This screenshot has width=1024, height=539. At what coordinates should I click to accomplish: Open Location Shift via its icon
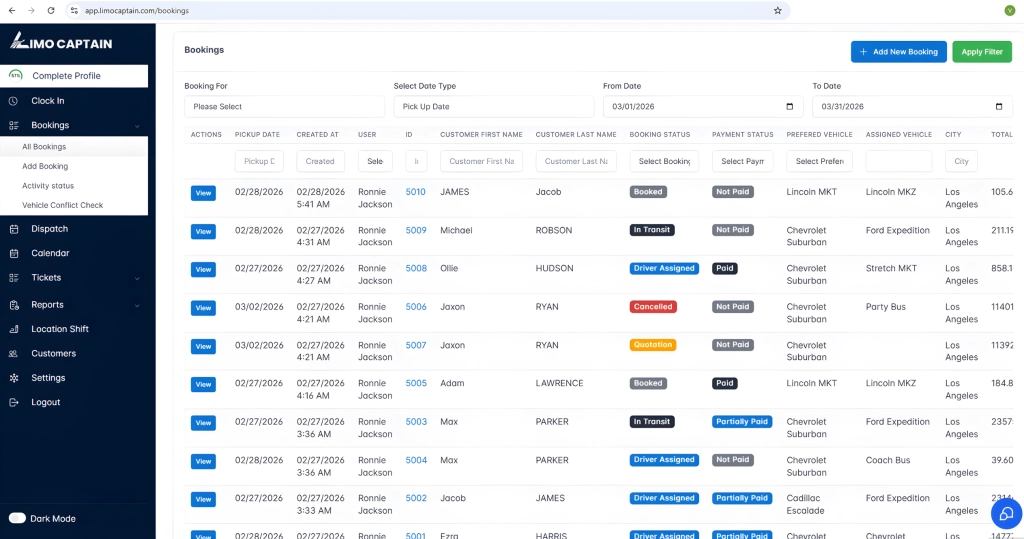[x=14, y=329]
